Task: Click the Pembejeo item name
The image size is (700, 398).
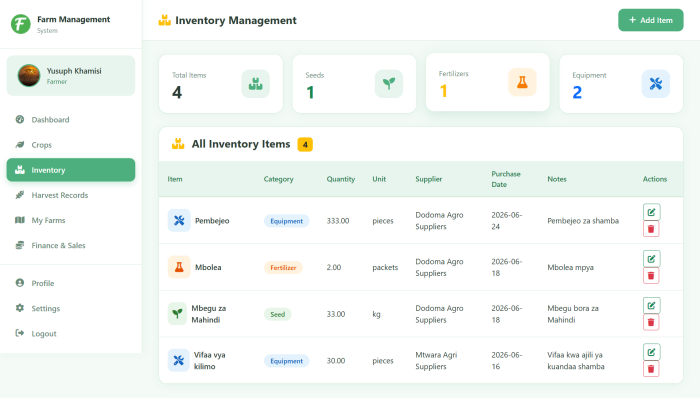Action: pos(212,221)
